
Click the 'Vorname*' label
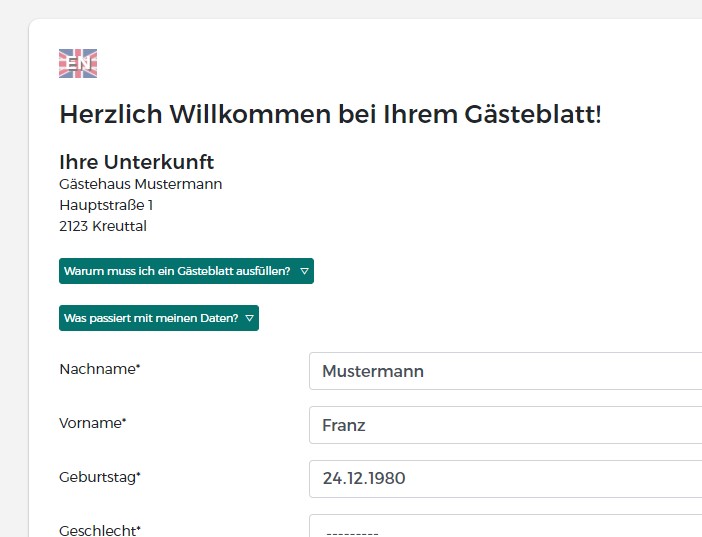point(93,423)
